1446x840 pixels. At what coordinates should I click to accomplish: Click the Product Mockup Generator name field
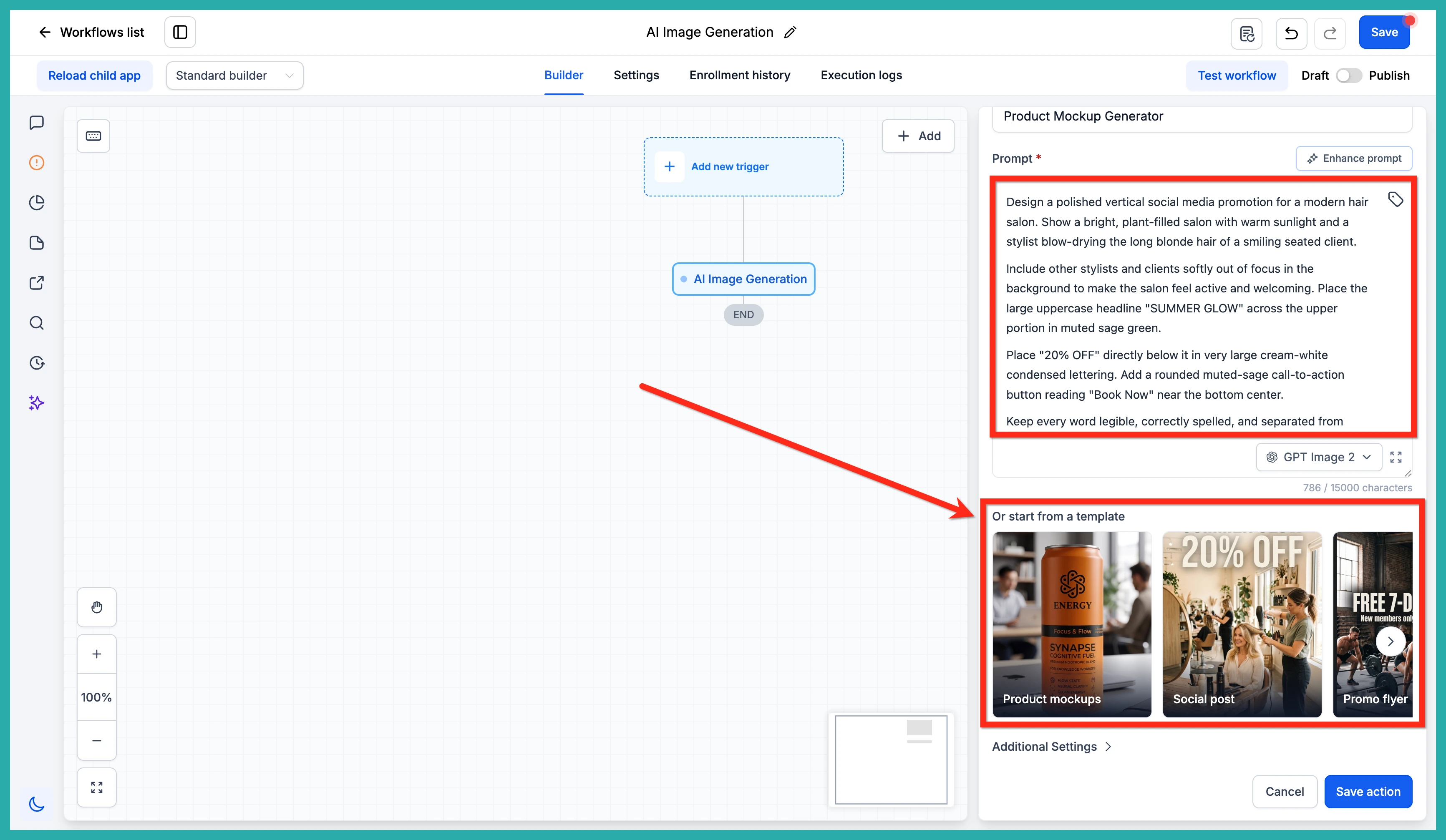click(1202, 117)
